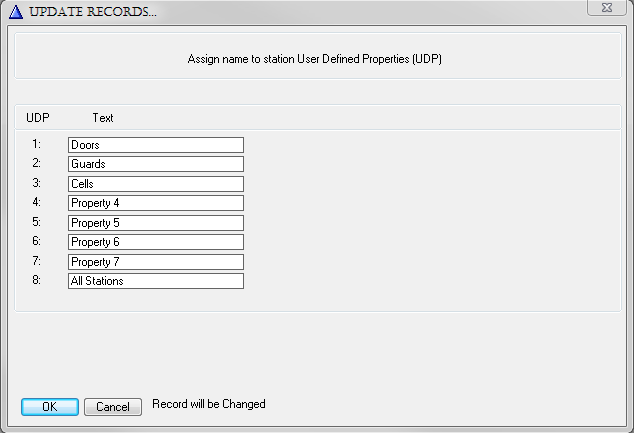Image resolution: width=634 pixels, height=433 pixels.
Task: Place cursor in Property 5 field
Action: (x=155, y=223)
